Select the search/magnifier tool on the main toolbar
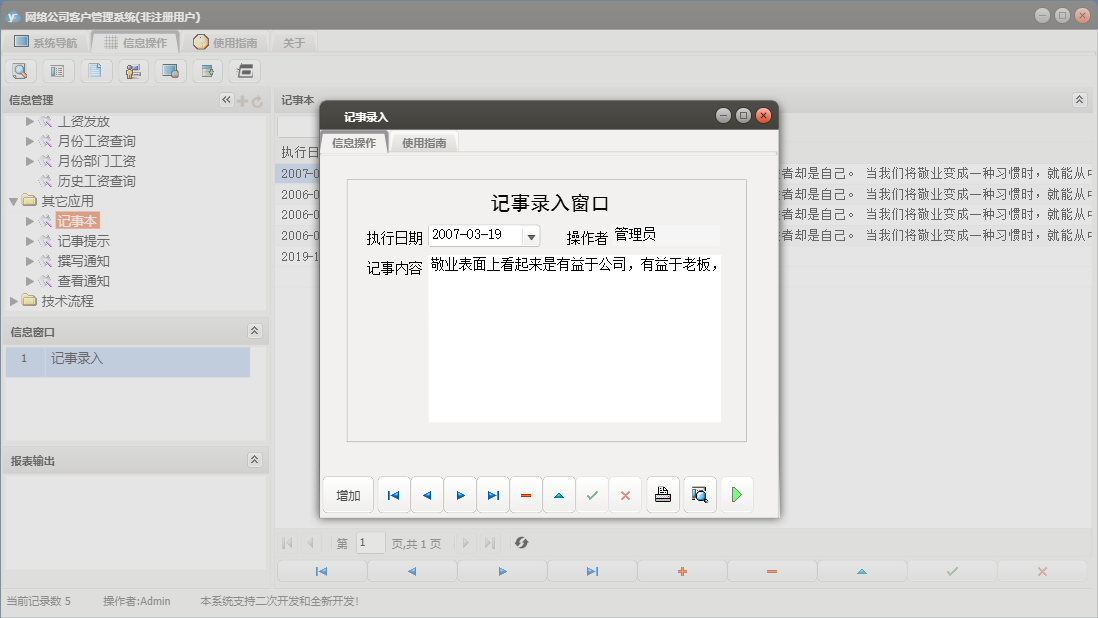This screenshot has width=1098, height=618. point(20,71)
